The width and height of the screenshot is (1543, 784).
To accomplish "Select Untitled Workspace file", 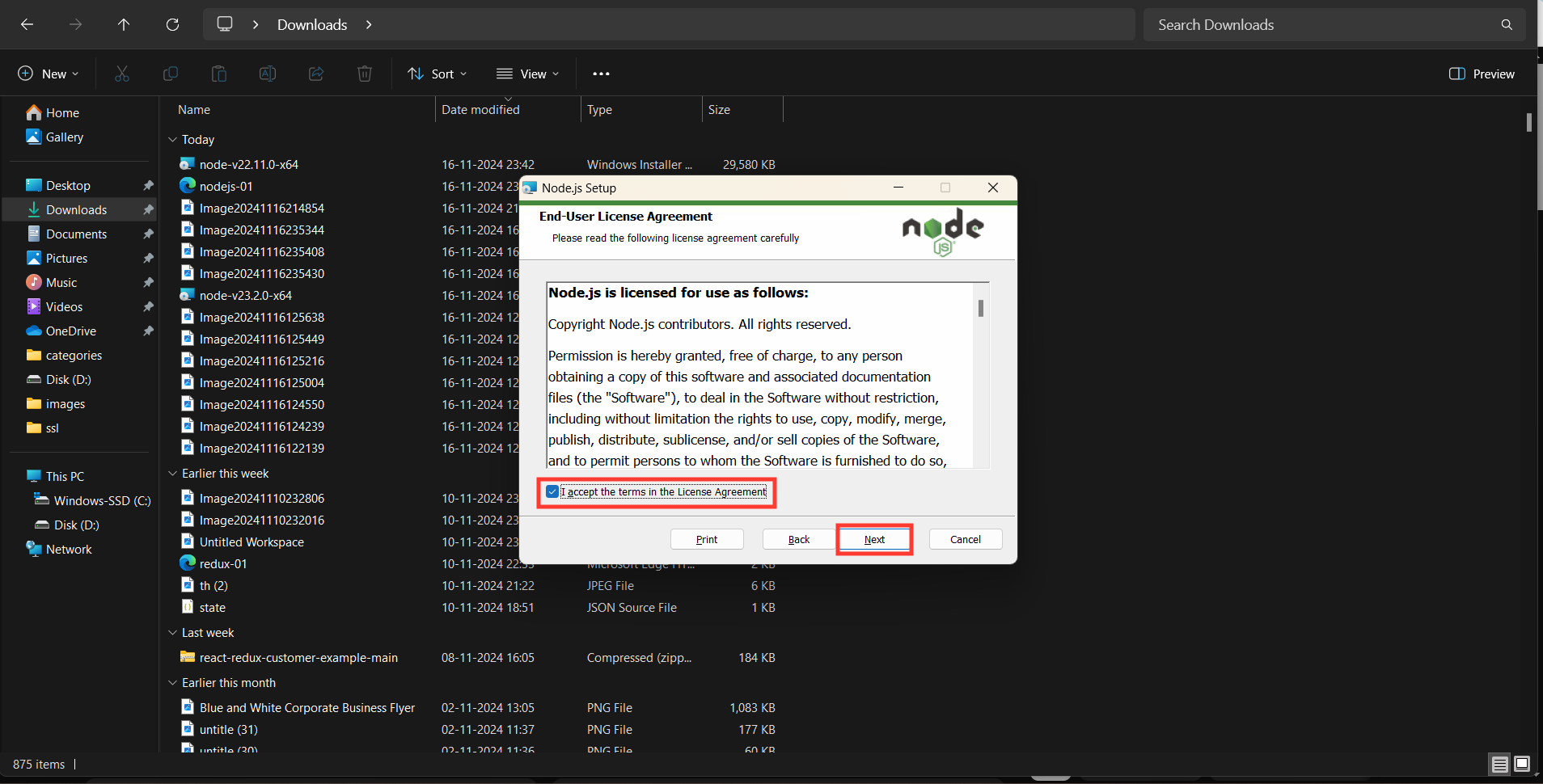I will click(252, 542).
